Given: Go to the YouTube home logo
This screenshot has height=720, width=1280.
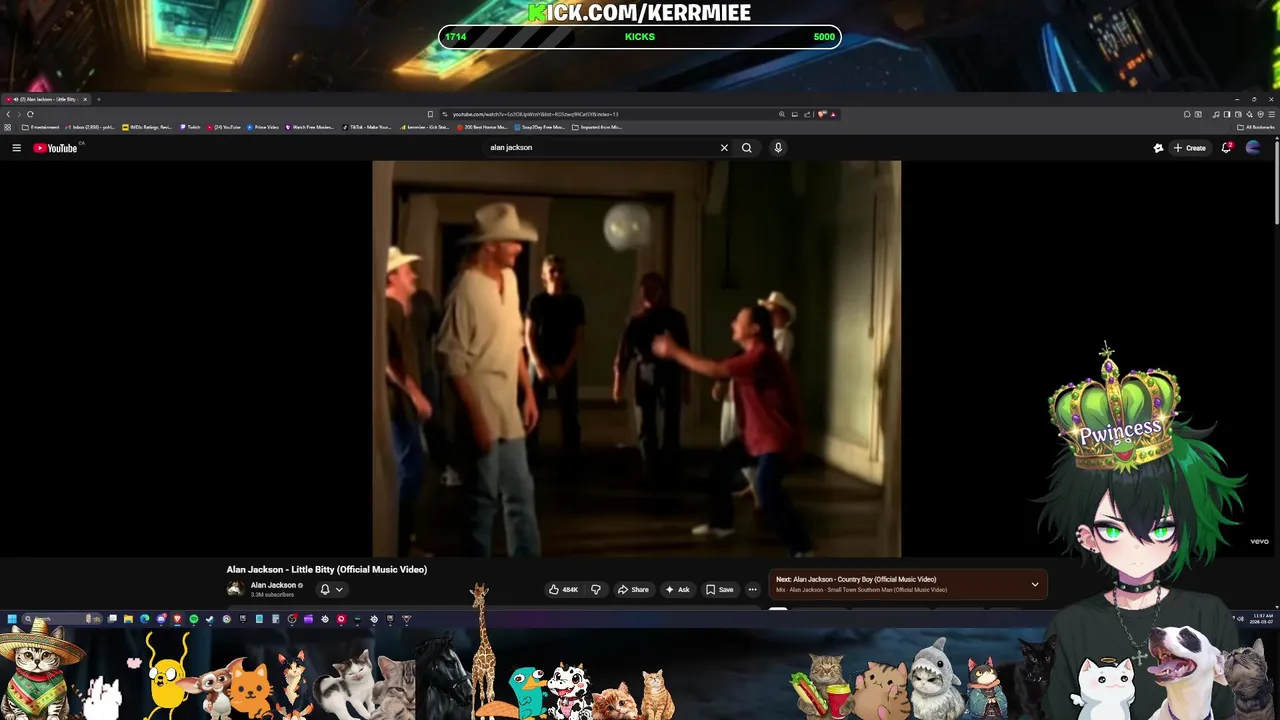Looking at the screenshot, I should (x=55, y=148).
